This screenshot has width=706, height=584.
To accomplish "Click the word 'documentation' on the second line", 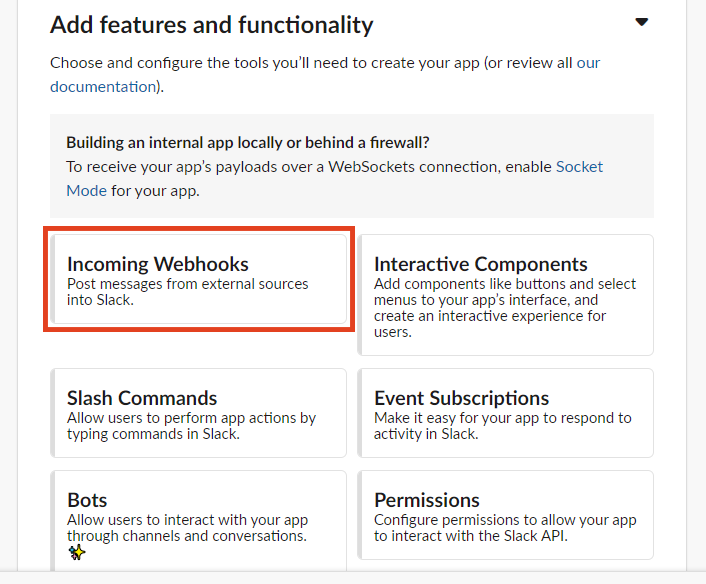I will point(103,86).
